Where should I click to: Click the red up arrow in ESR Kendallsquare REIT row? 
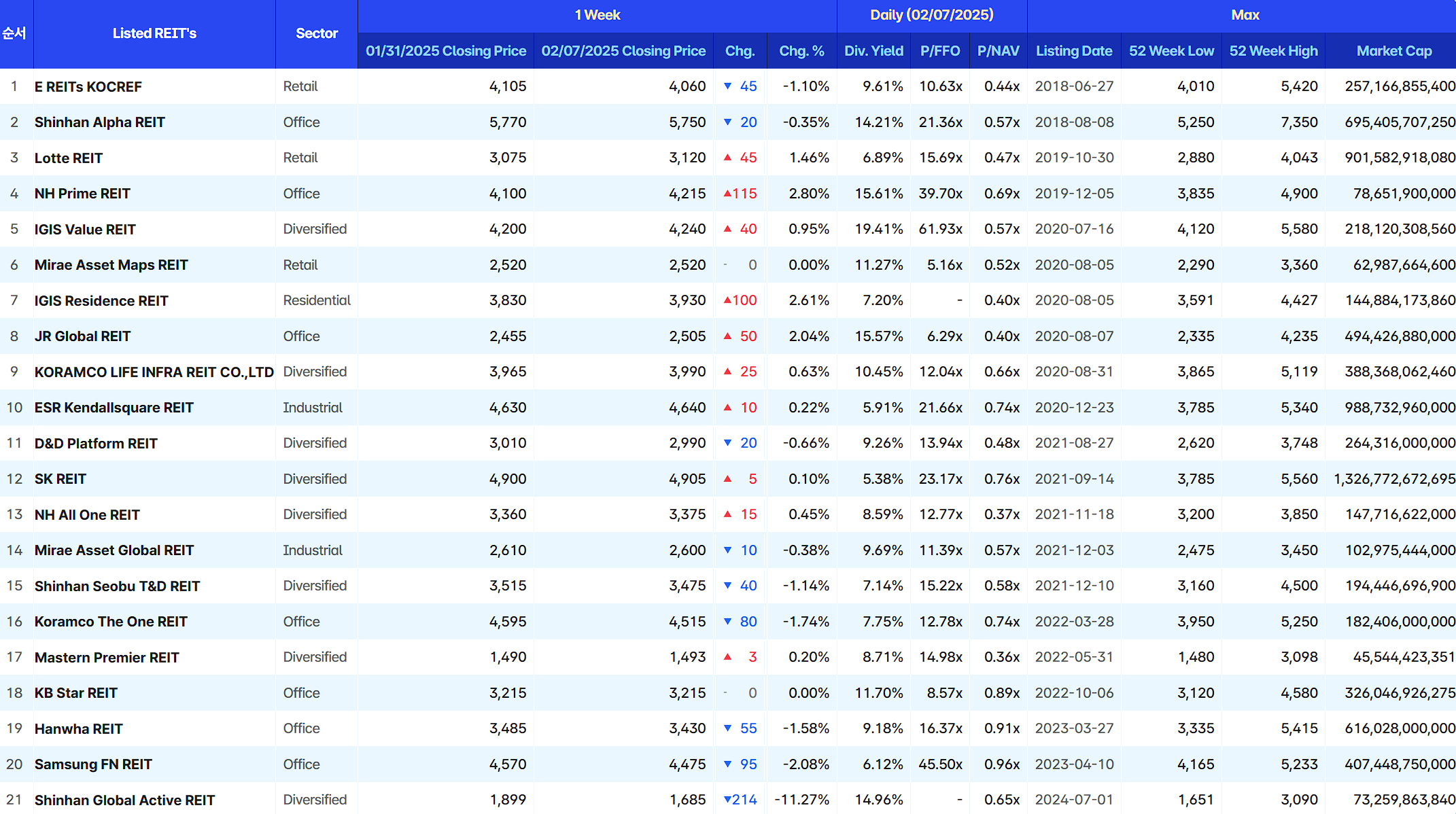(x=727, y=408)
